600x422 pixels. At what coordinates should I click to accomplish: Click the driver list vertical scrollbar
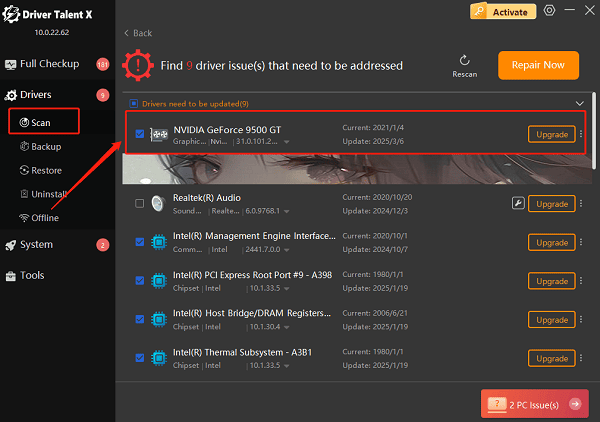point(594,130)
